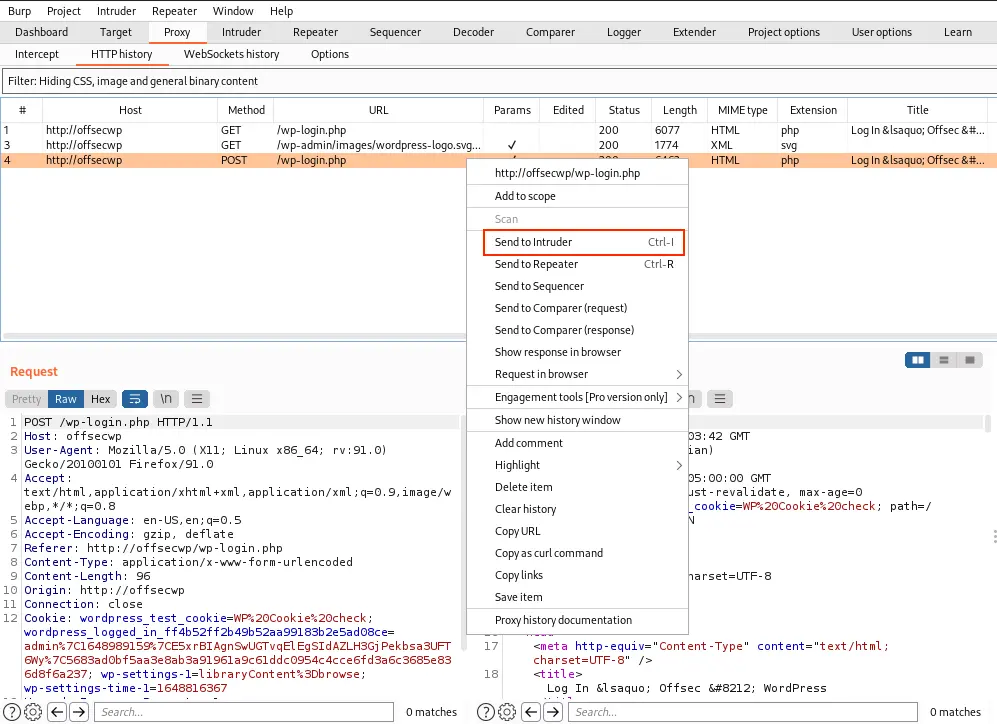The height and width of the screenshot is (724, 997).
Task: Show non-printable characters in Request panel
Action: [x=166, y=399]
